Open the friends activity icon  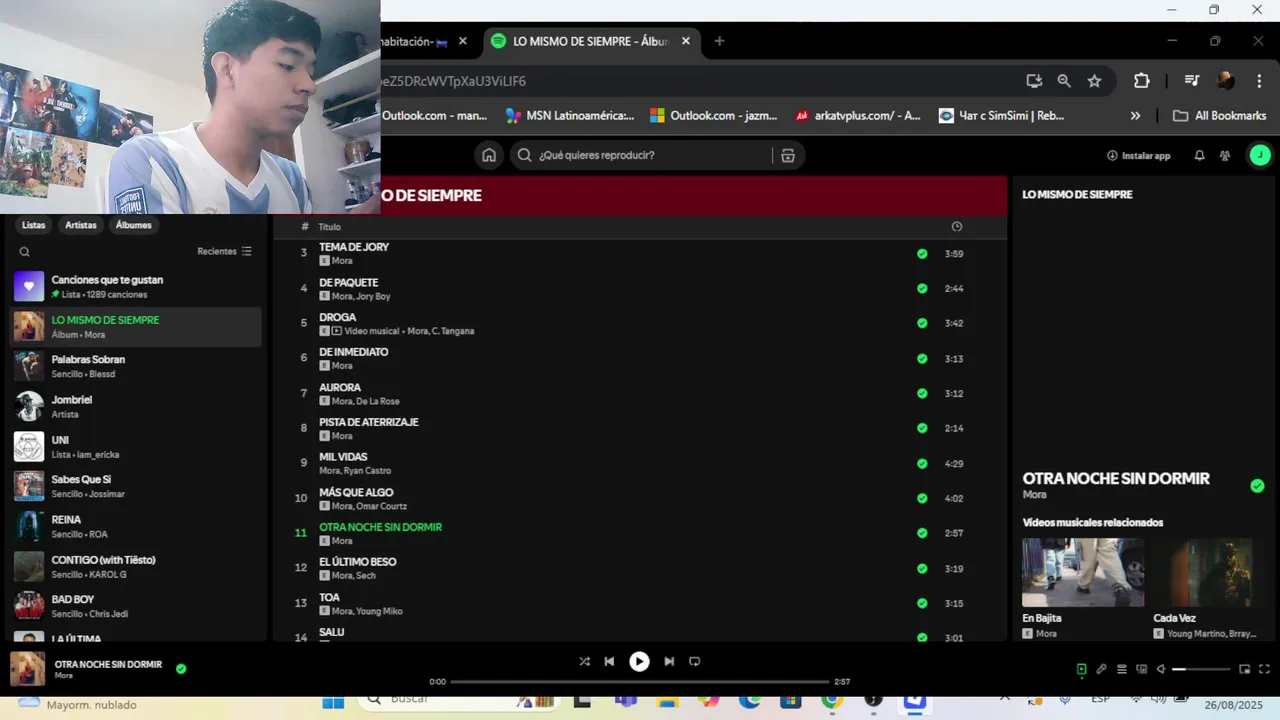click(1225, 155)
